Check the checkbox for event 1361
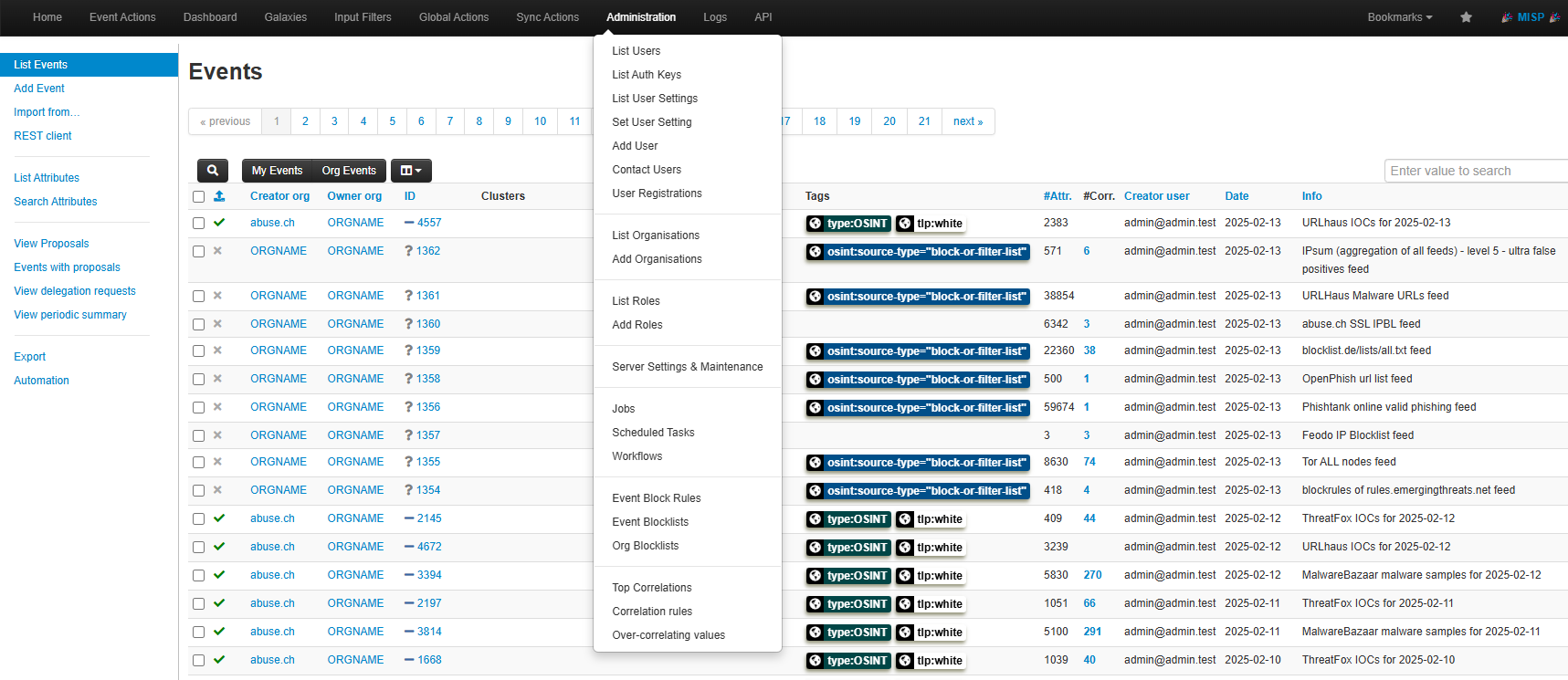This screenshot has width=1568, height=680. pyautogui.click(x=198, y=296)
